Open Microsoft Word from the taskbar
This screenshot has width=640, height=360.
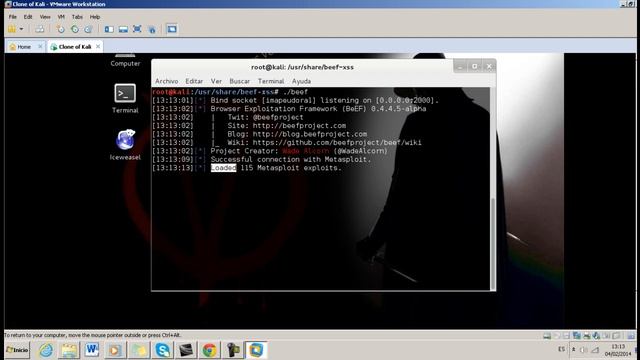click(x=92, y=350)
